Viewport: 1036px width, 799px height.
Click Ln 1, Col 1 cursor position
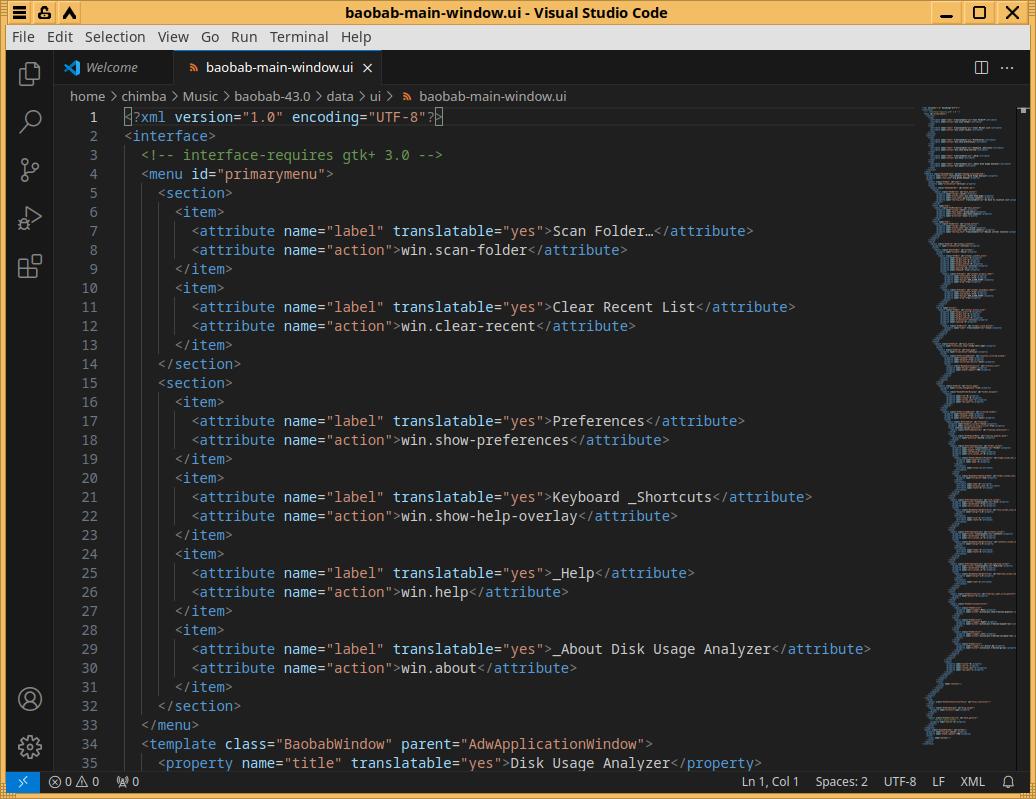[x=770, y=782]
